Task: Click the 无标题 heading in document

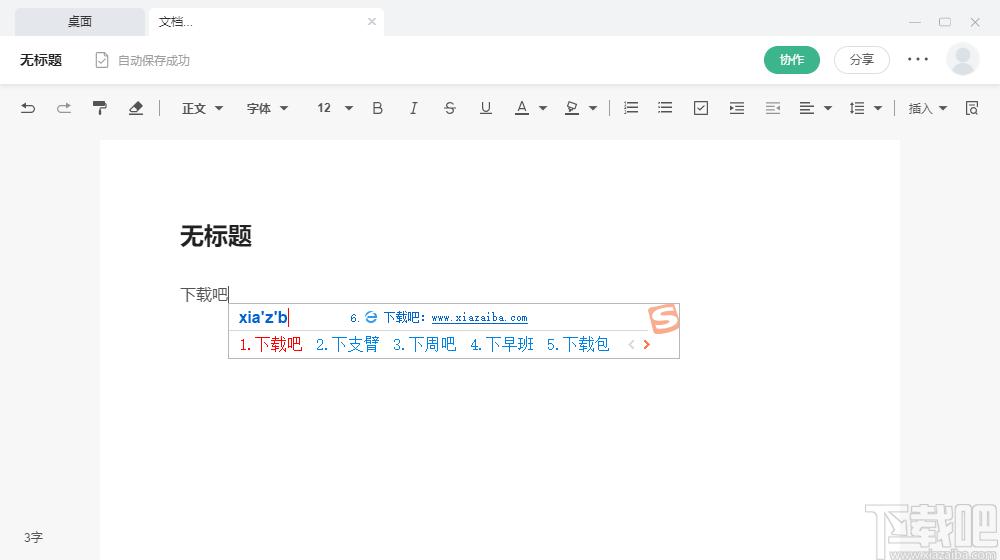Action: click(216, 236)
